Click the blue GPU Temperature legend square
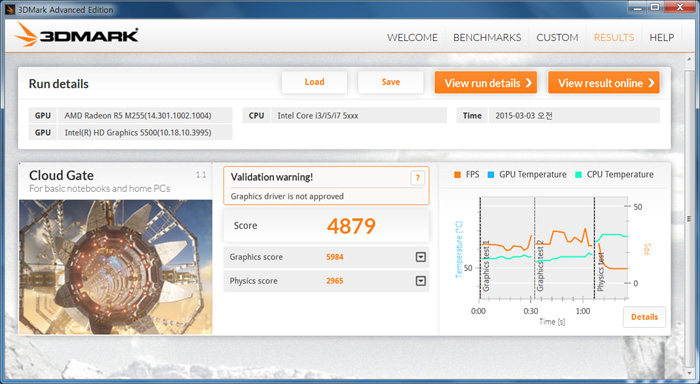The width and height of the screenshot is (700, 384). coord(491,175)
